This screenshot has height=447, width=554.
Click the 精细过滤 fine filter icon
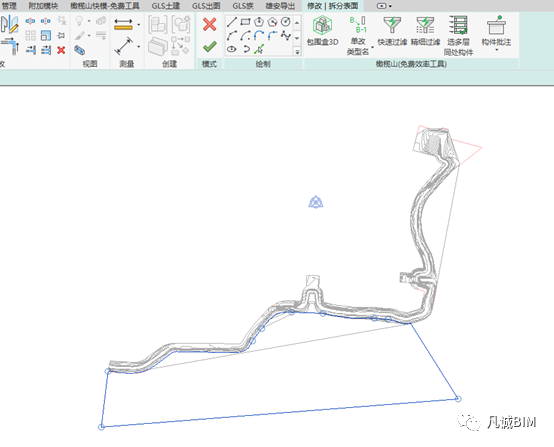click(x=425, y=25)
